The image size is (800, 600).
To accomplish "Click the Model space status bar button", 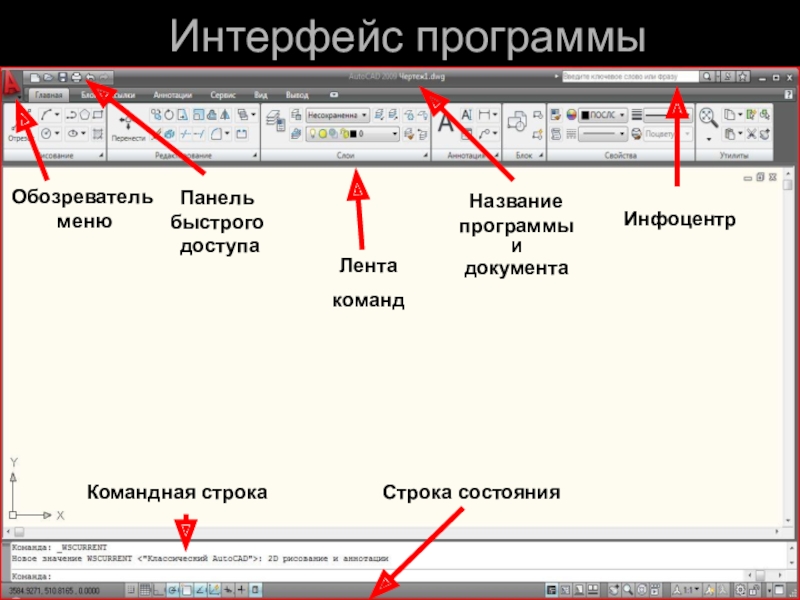I will [552, 590].
